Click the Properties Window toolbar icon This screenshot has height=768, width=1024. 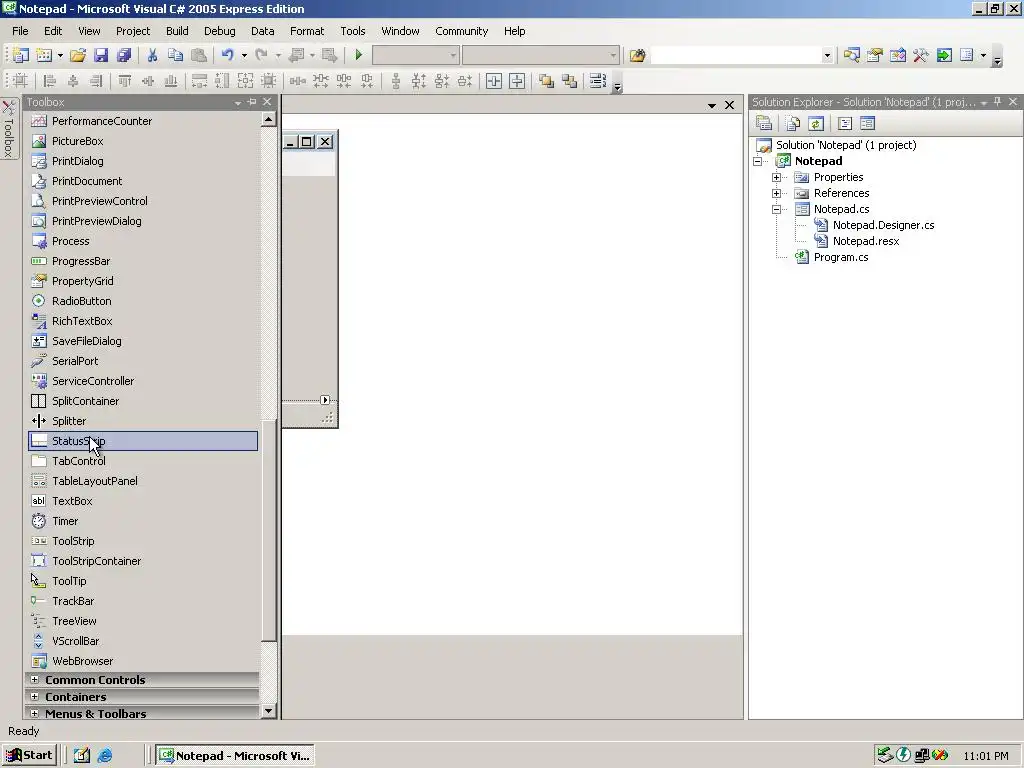pyautogui.click(x=874, y=56)
